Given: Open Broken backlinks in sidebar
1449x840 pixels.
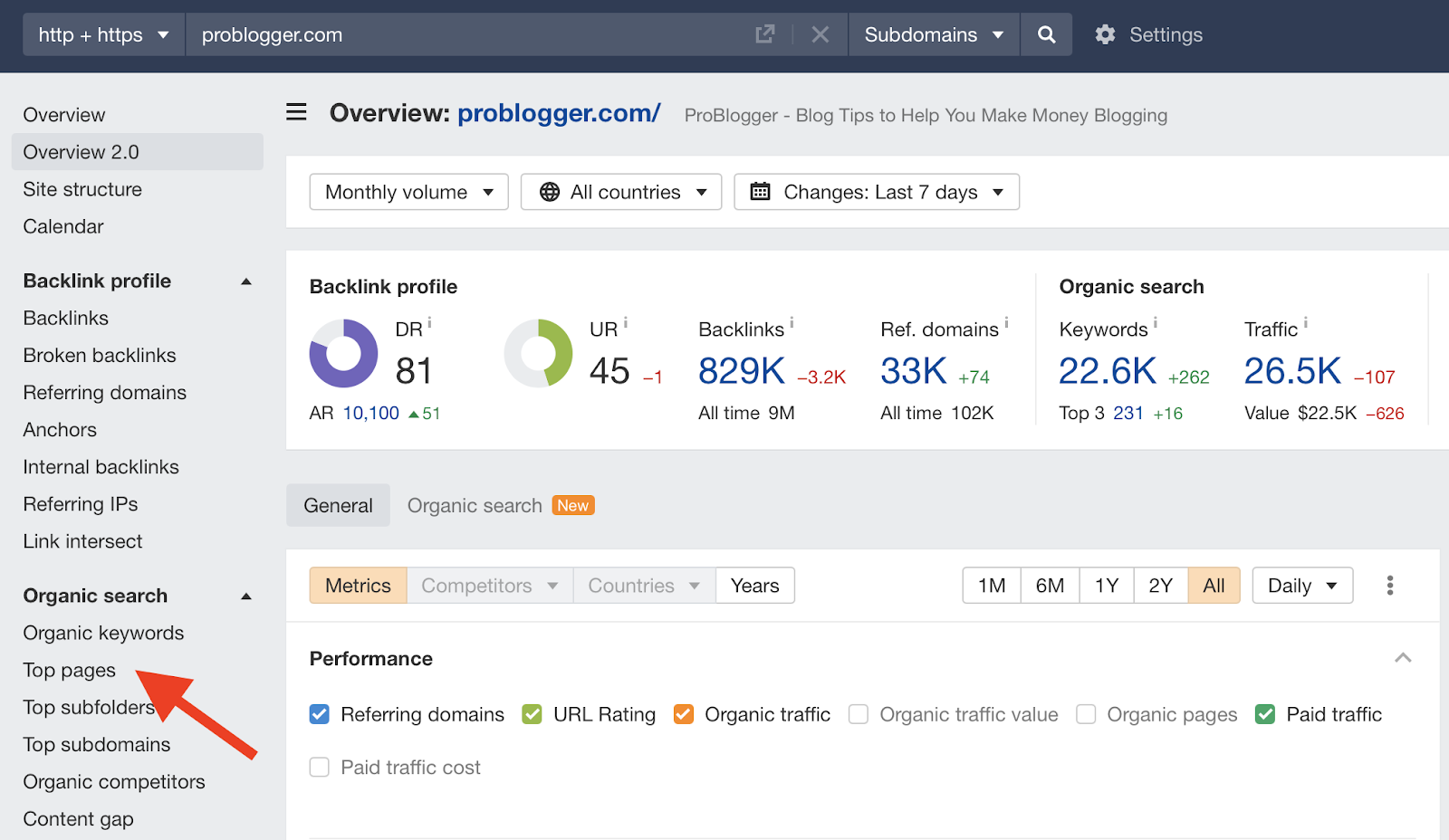Looking at the screenshot, I should [100, 356].
